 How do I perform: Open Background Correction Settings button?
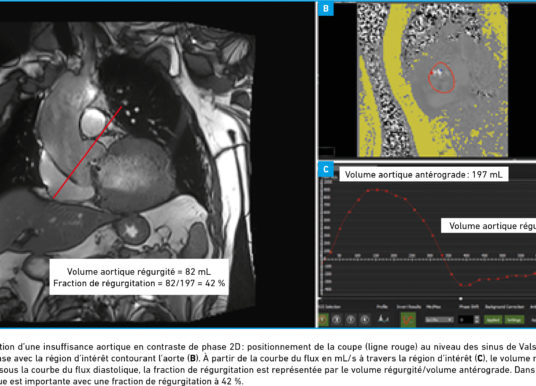pos(514,320)
